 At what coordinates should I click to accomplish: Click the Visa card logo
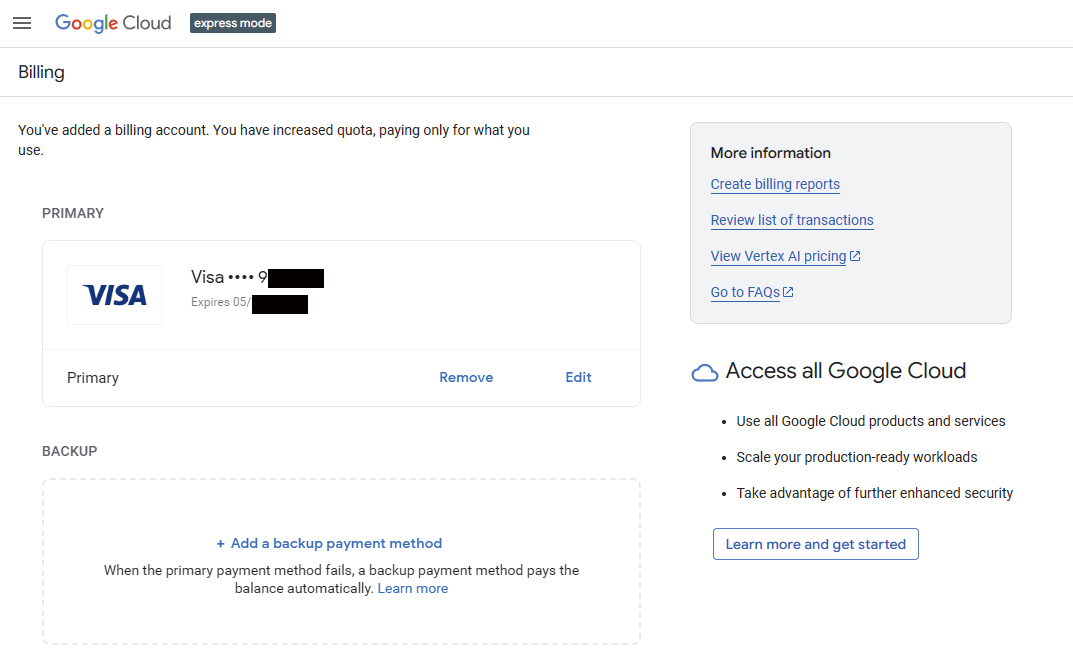(114, 295)
